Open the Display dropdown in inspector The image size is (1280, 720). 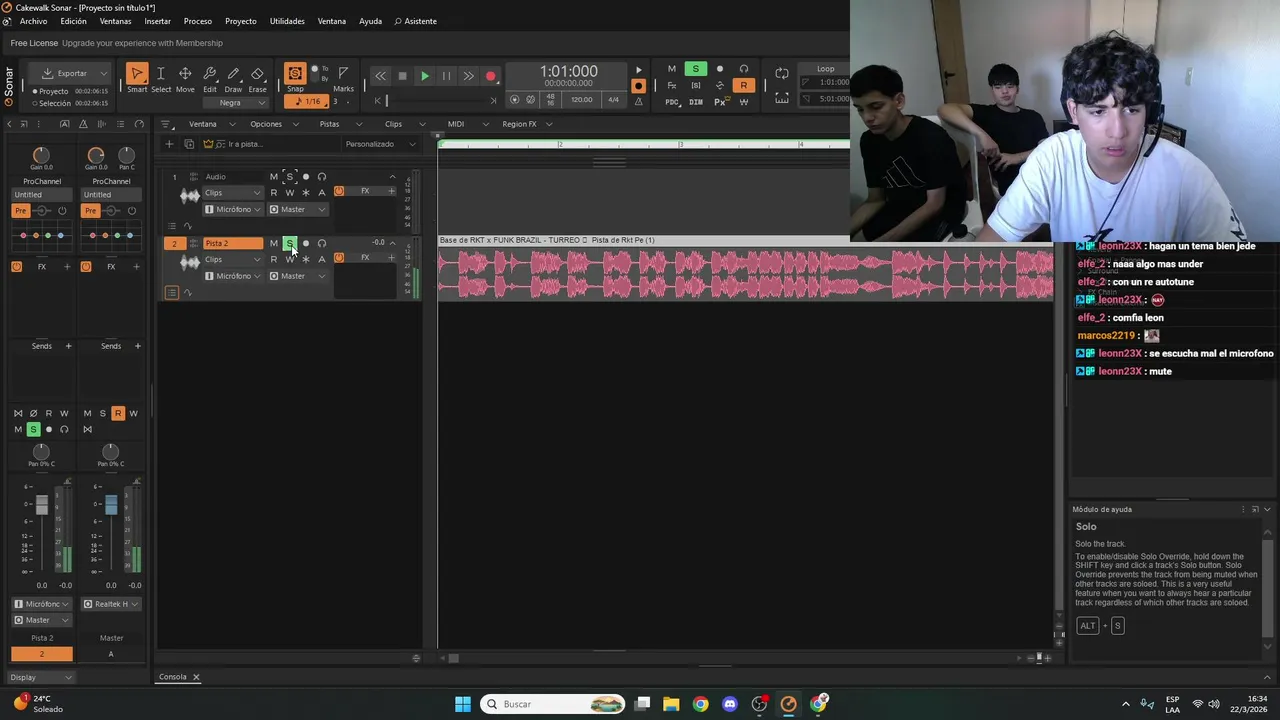41,677
